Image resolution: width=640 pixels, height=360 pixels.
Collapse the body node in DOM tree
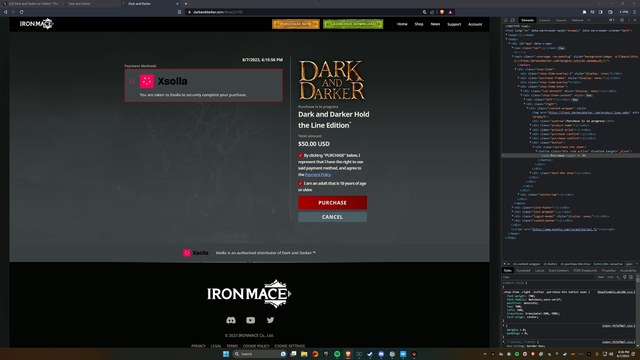pyautogui.click(x=507, y=39)
